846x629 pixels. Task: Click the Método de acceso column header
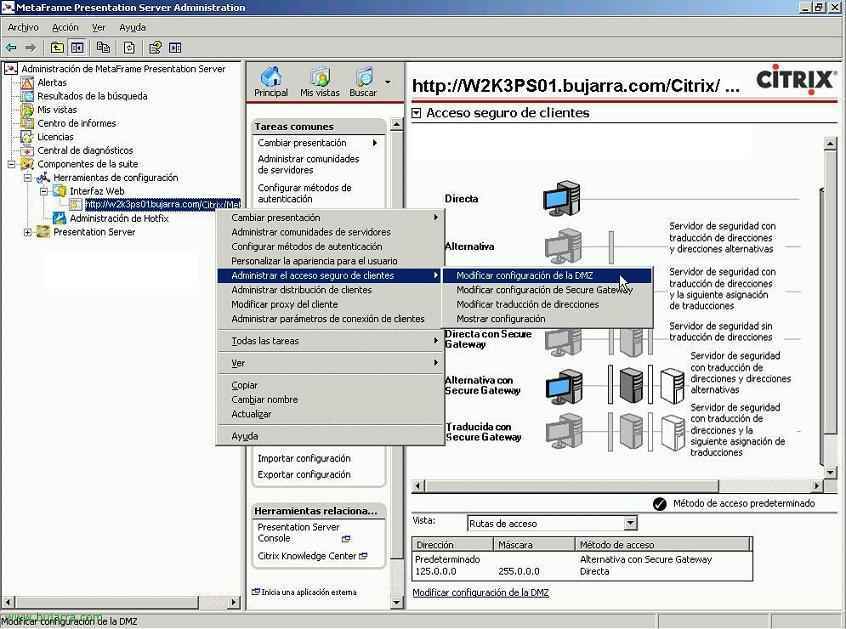tap(663, 545)
